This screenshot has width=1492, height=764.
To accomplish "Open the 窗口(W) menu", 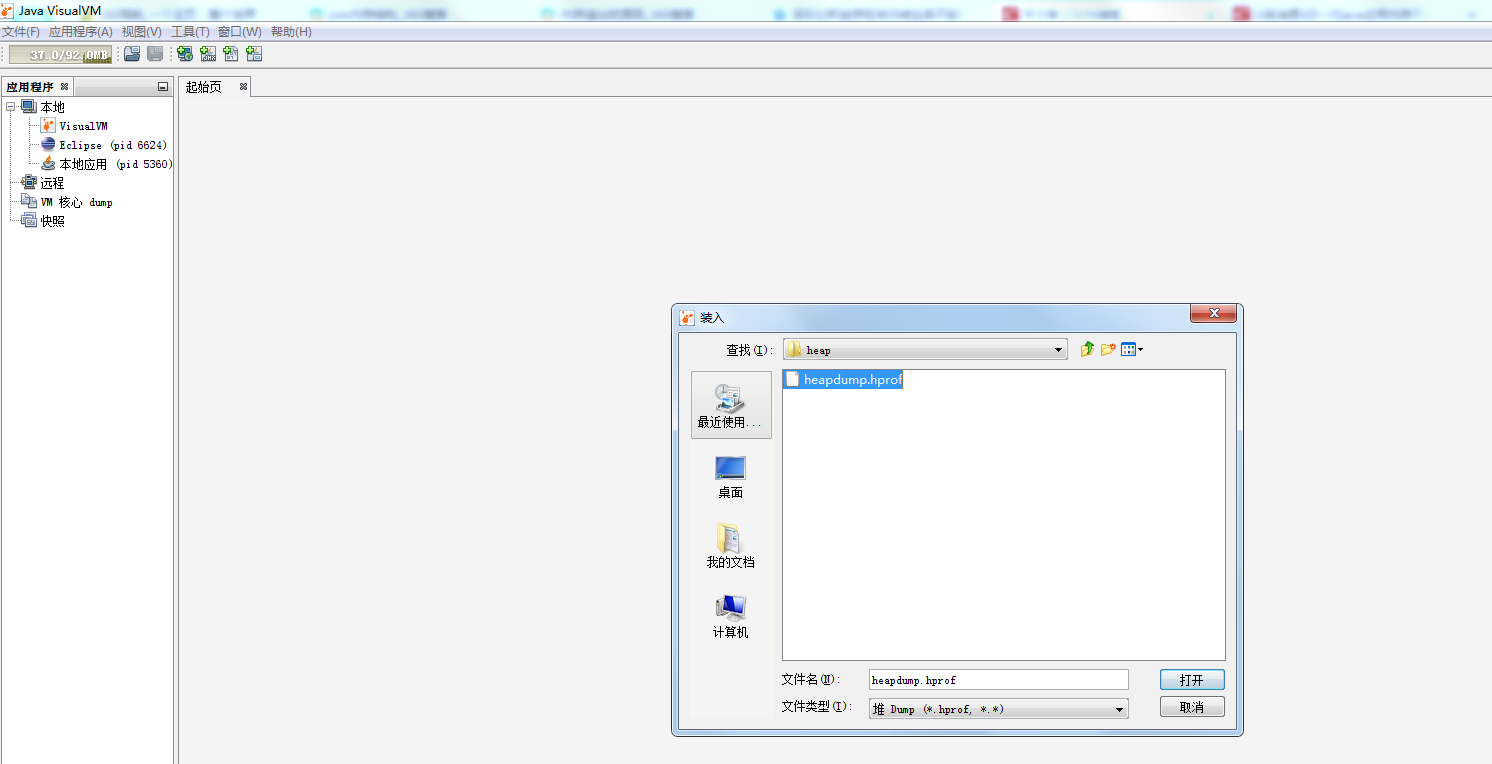I will (x=240, y=32).
